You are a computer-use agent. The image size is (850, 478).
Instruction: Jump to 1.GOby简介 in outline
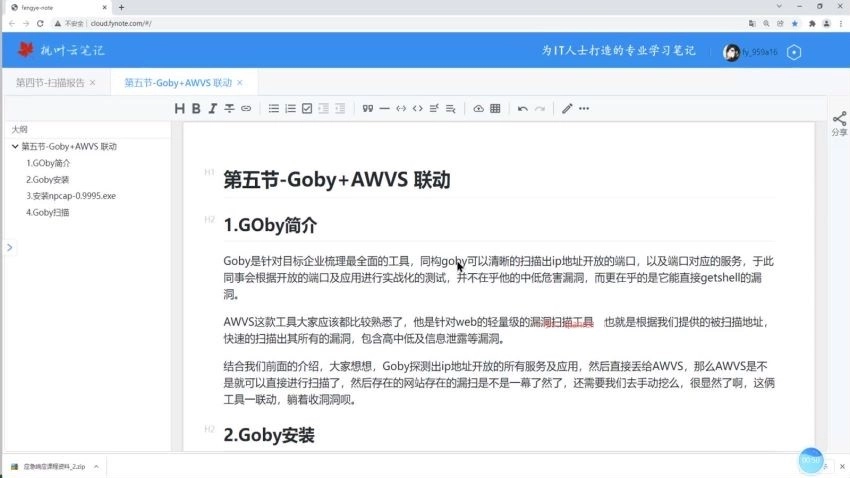point(48,163)
